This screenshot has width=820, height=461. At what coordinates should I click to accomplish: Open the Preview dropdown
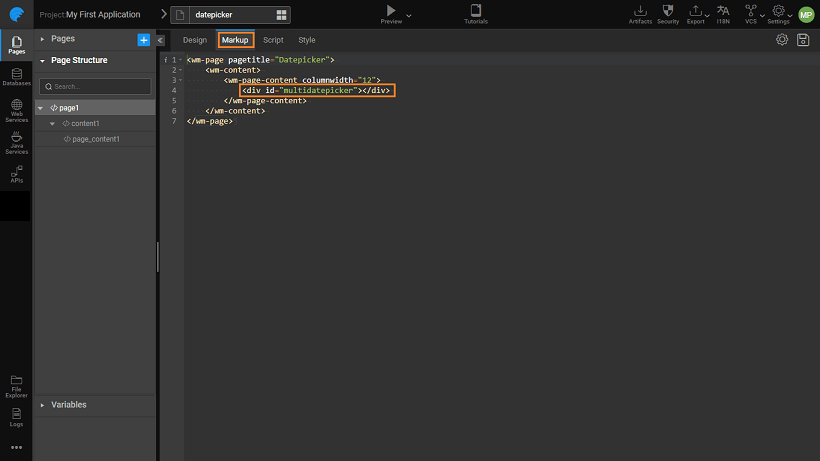pyautogui.click(x=408, y=17)
